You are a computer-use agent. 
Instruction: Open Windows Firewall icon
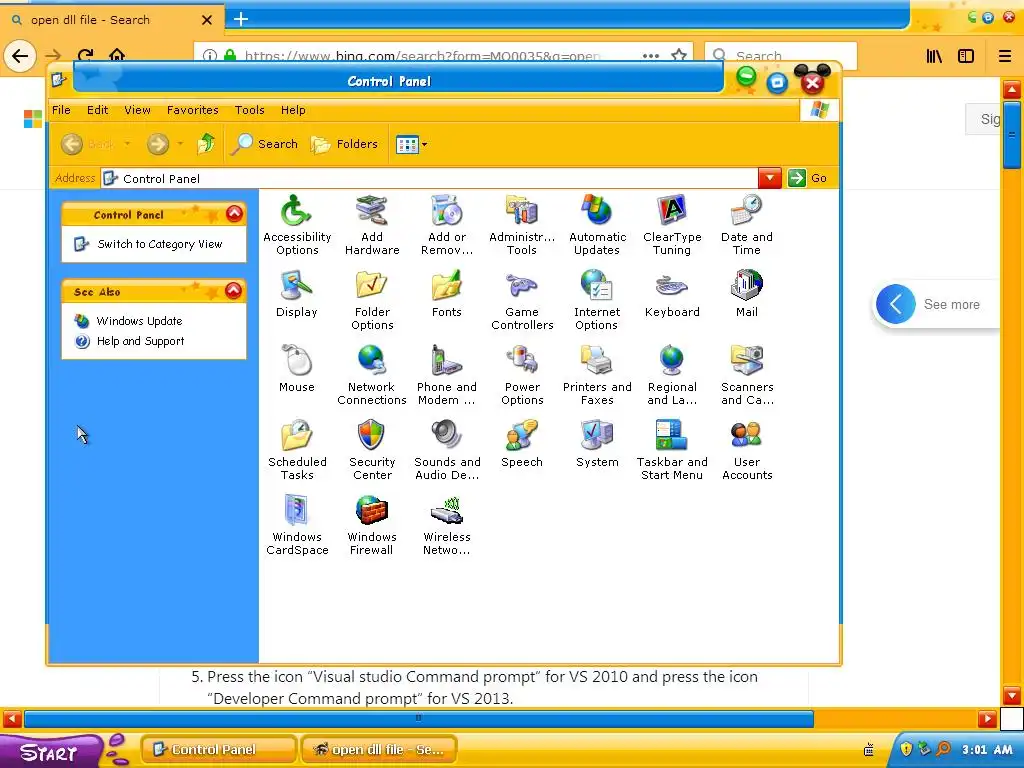click(x=372, y=525)
